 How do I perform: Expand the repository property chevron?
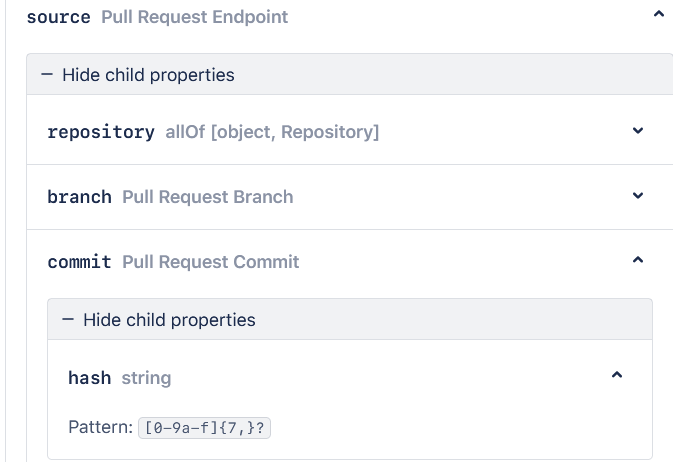coord(638,130)
